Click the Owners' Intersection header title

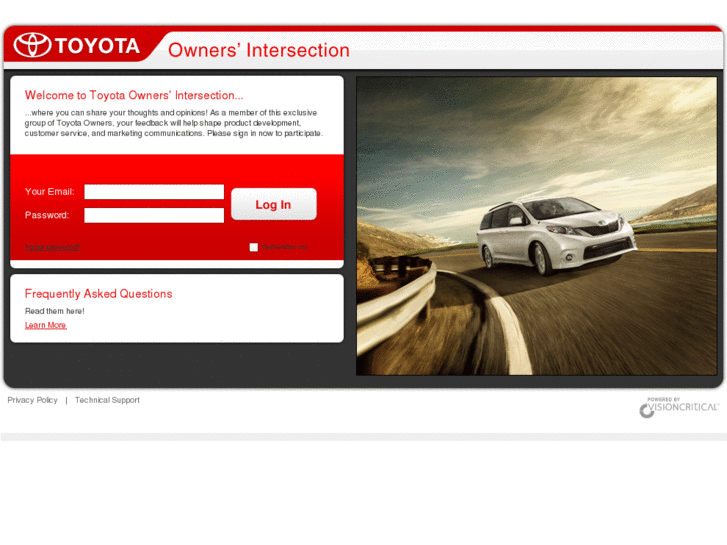(259, 50)
